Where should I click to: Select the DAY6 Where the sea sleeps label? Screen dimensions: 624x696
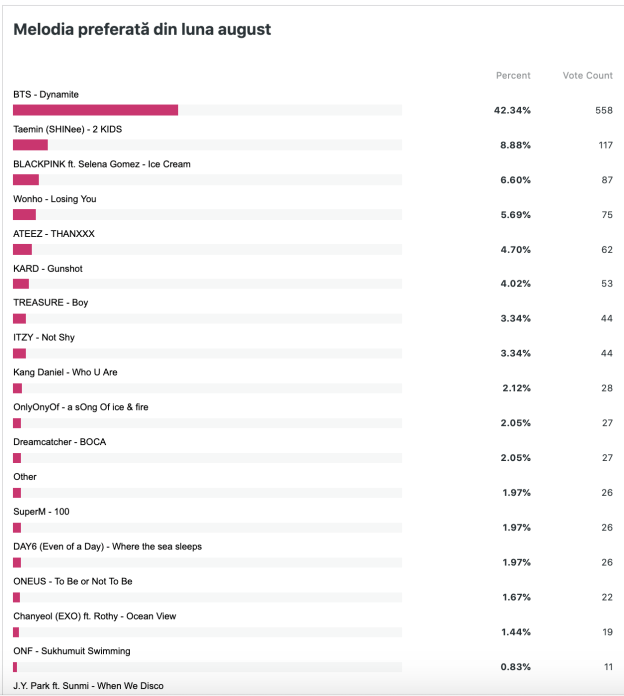(107, 546)
